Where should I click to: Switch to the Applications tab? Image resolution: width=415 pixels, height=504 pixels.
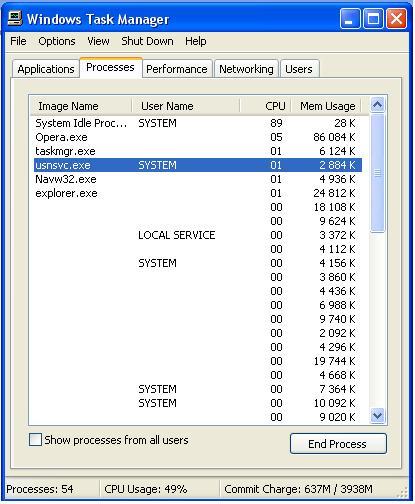(x=46, y=69)
